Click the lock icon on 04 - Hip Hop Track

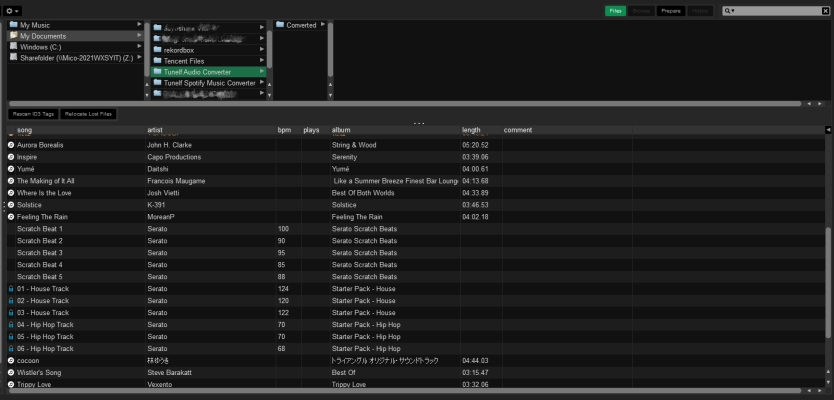pyautogui.click(x=11, y=324)
